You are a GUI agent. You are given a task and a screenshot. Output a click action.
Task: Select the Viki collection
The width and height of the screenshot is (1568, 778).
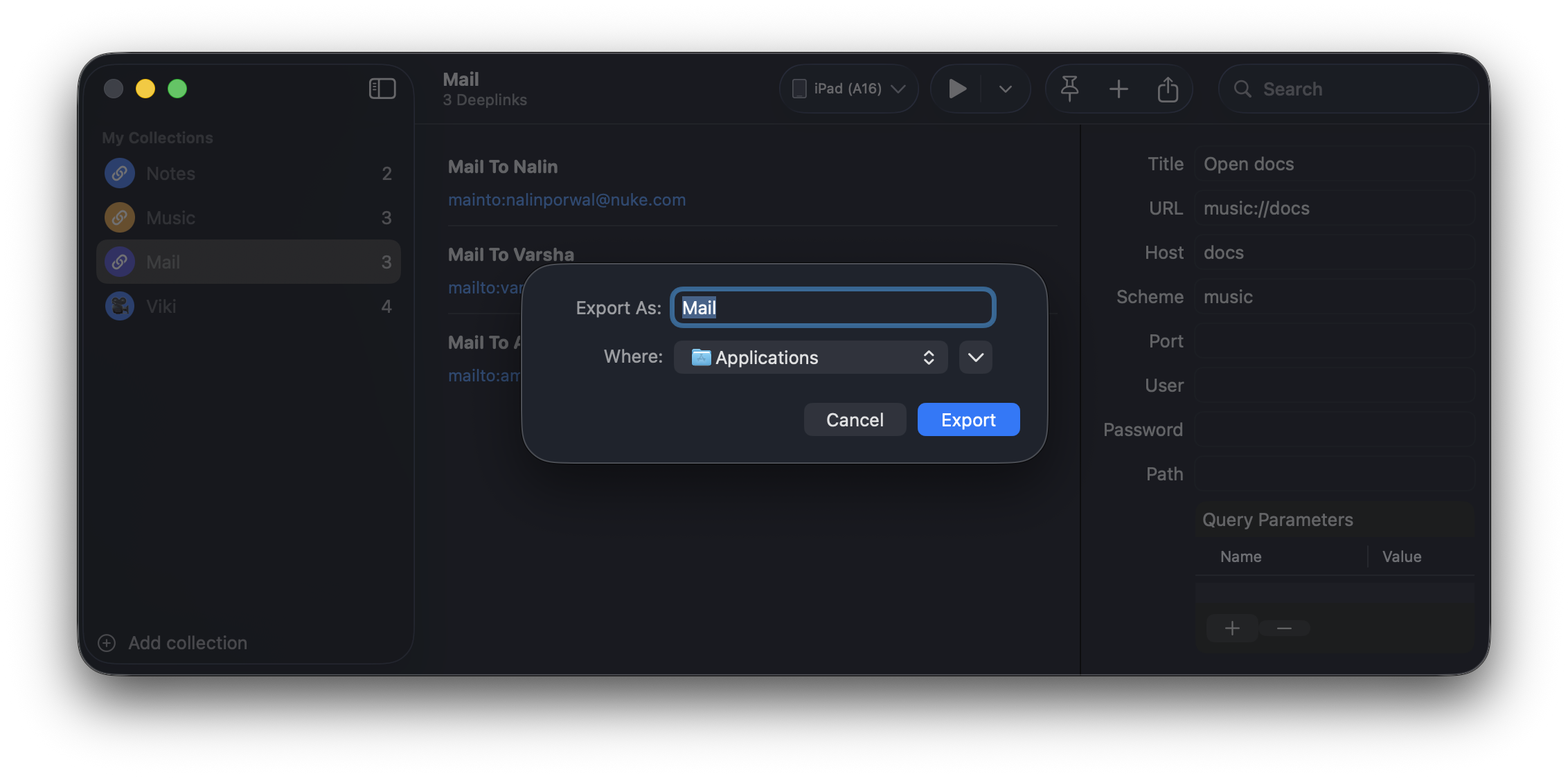[x=249, y=306]
